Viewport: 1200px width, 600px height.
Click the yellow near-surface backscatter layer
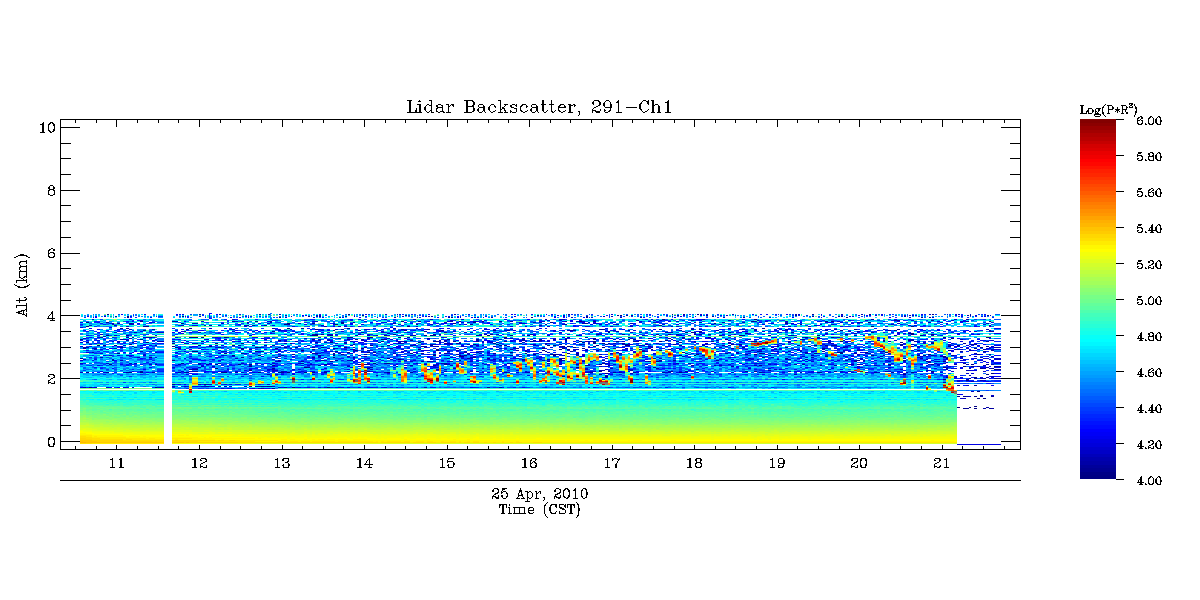(518, 435)
